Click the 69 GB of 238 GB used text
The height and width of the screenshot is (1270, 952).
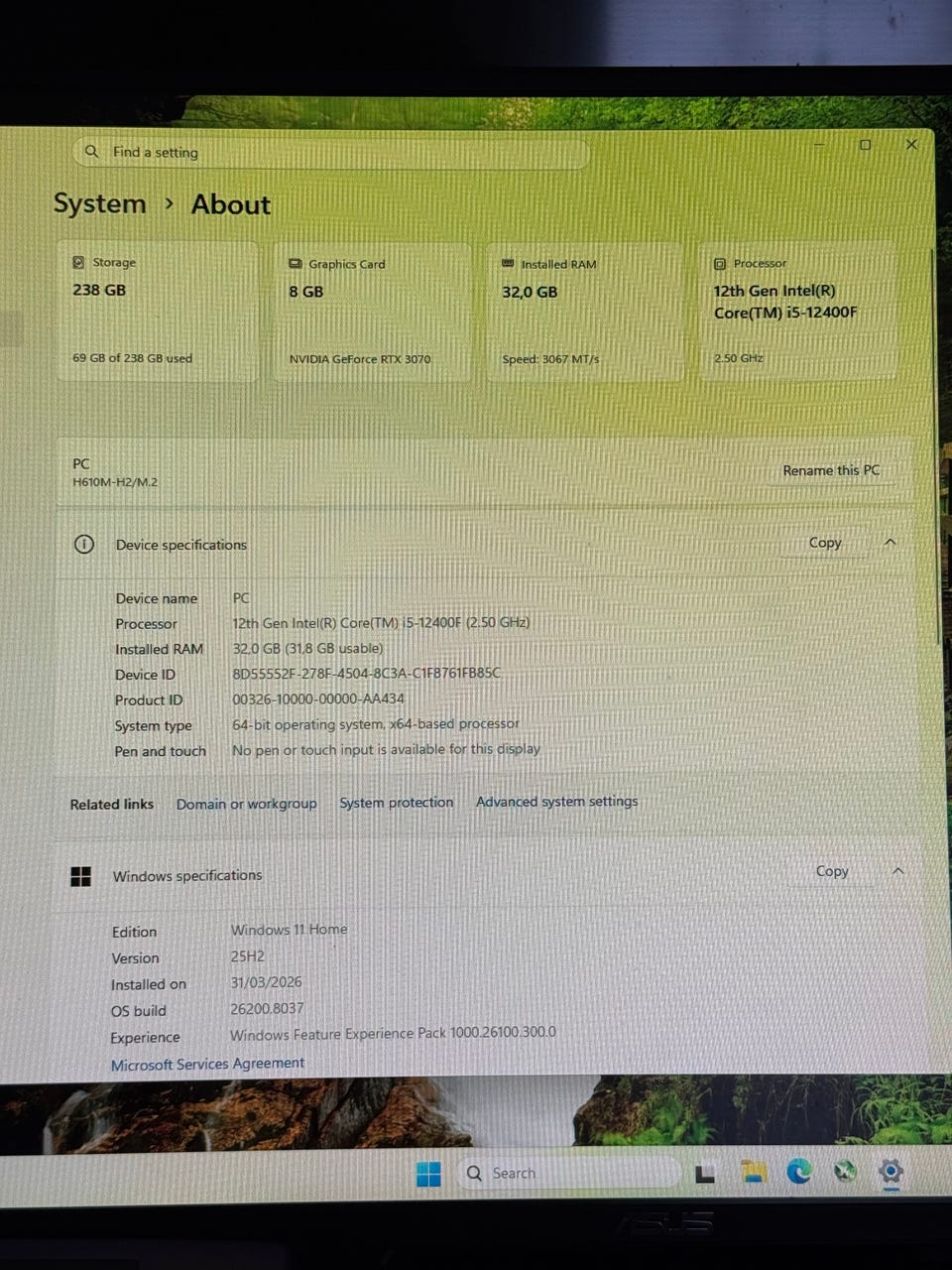(x=132, y=358)
